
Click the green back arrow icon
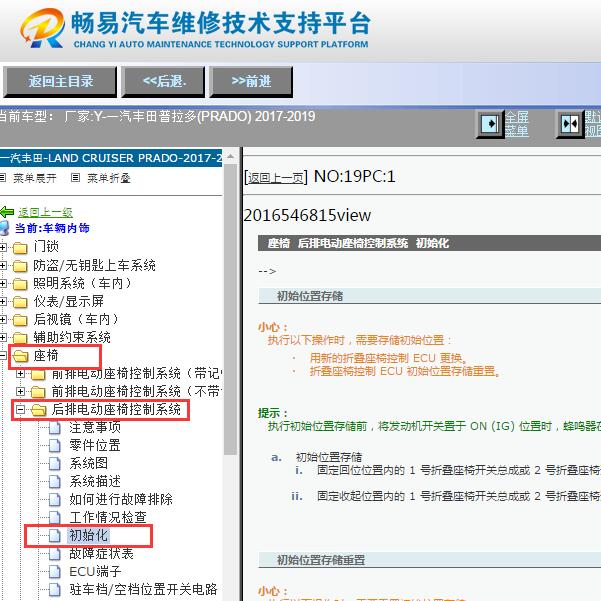(x=7, y=212)
